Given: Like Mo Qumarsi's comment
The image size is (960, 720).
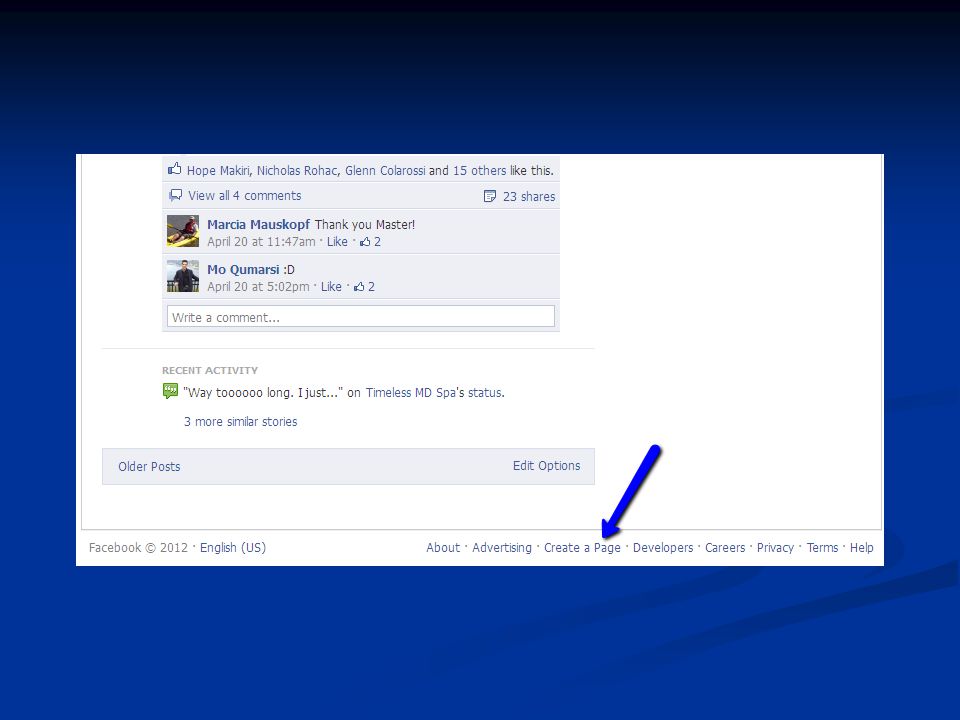Looking at the screenshot, I should 331,287.
